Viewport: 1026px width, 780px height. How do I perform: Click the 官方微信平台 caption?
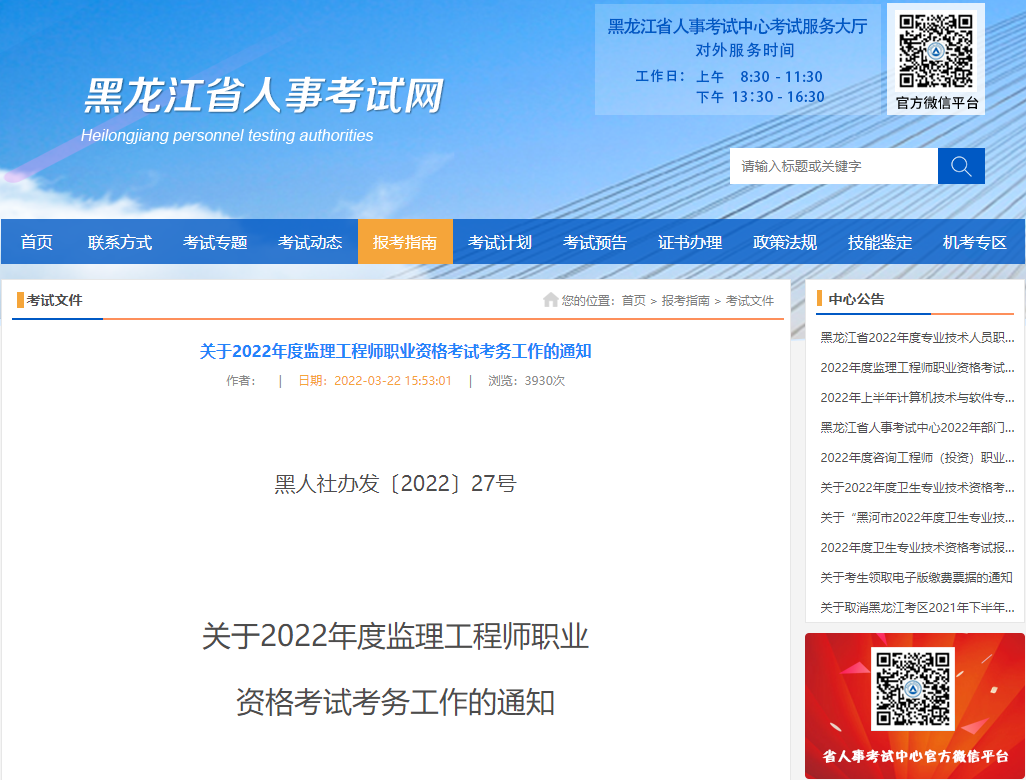(937, 103)
